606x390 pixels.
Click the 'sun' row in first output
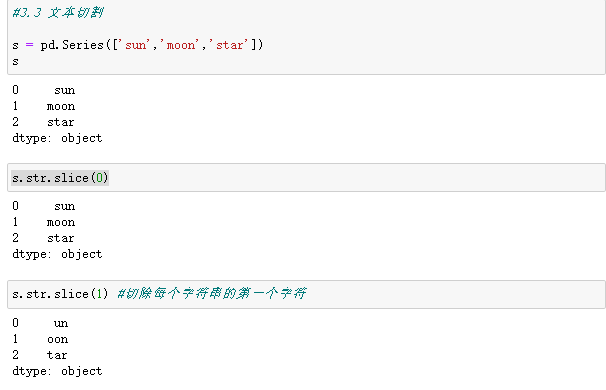point(44,90)
